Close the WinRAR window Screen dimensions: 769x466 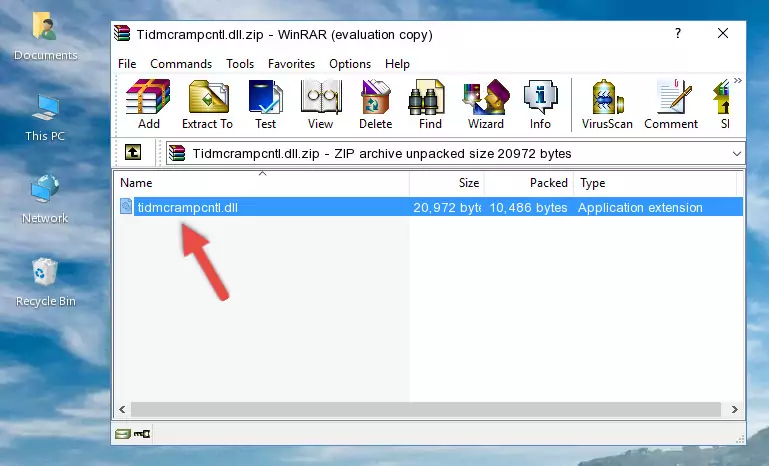(723, 33)
